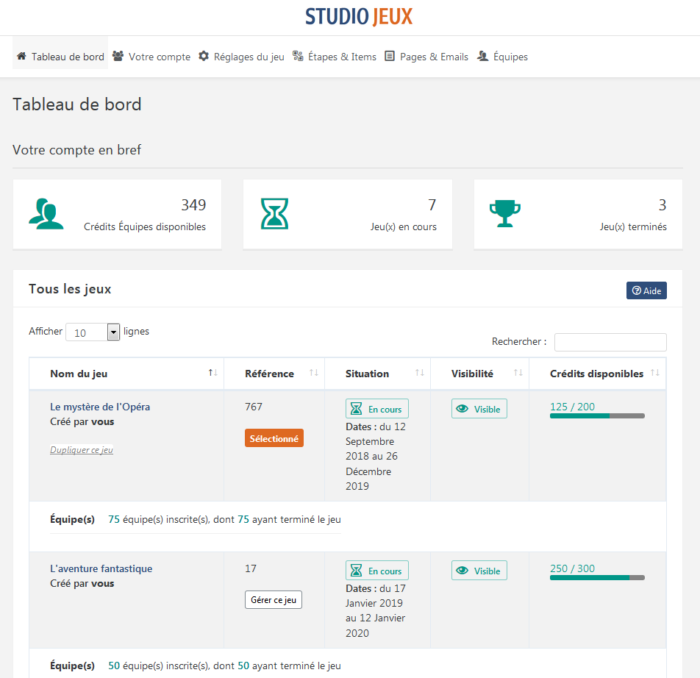Click the Studio Jeux logo

358,17
